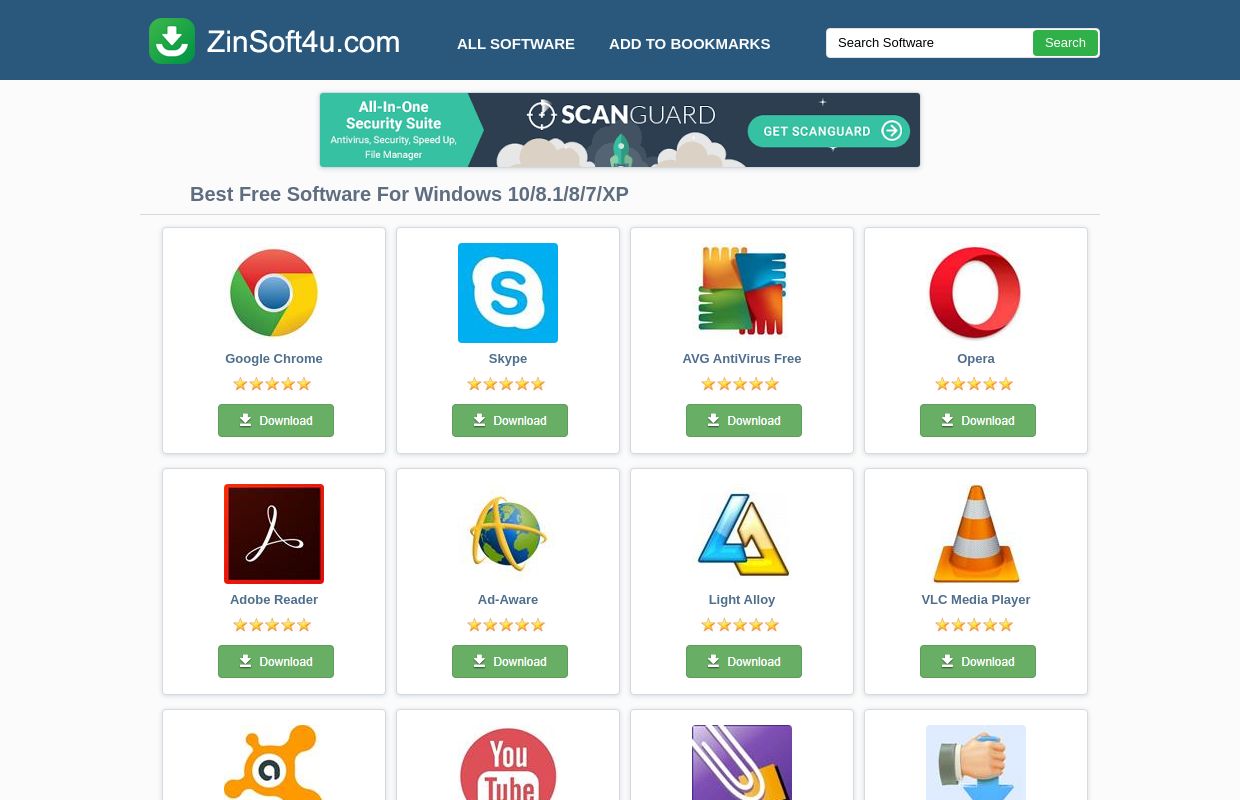Click the VLC Media Player cone icon
Viewport: 1240px width, 800px height.
tap(975, 533)
